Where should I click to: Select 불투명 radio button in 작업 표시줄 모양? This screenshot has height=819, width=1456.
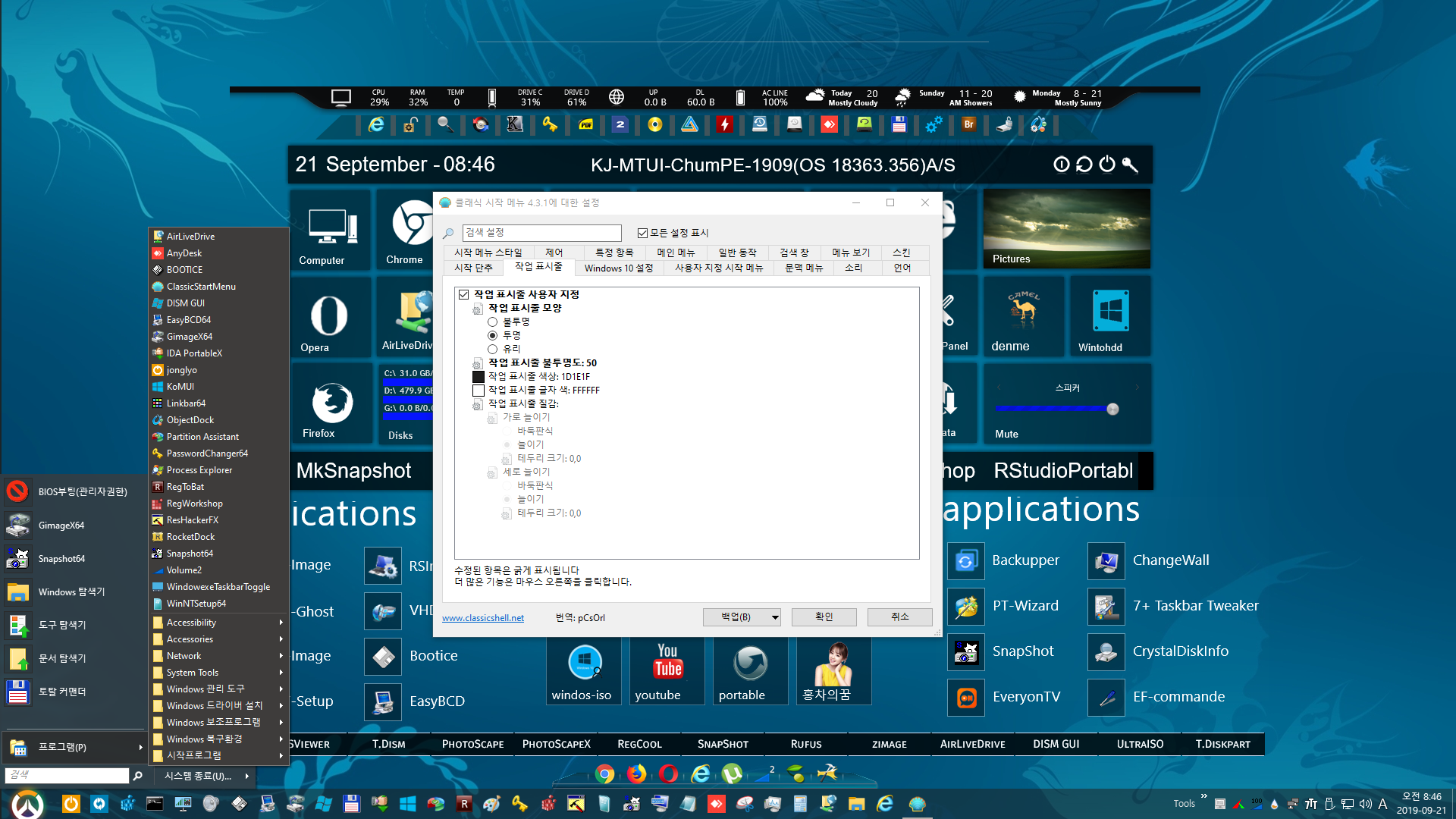coord(493,321)
